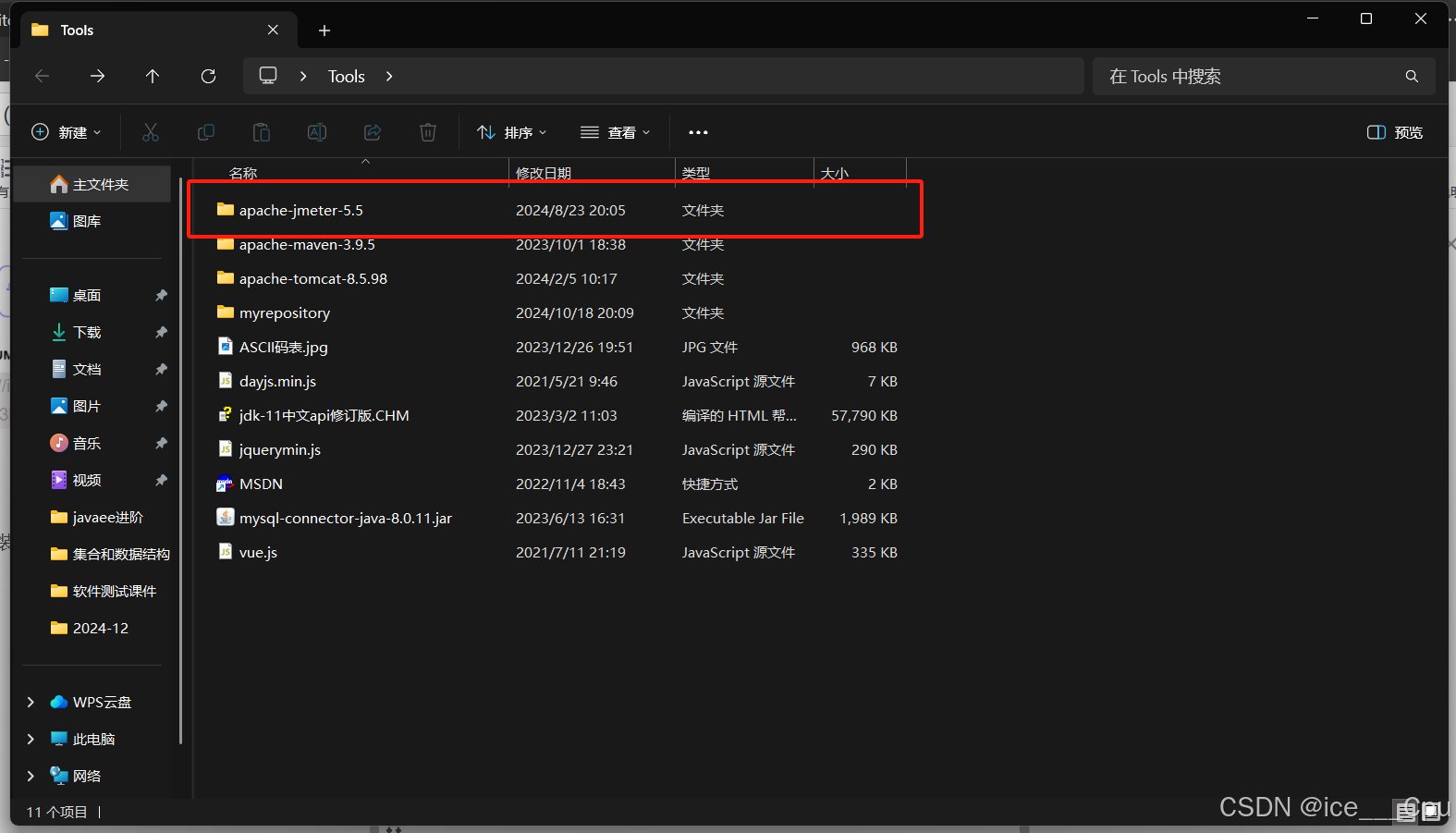Add a new tab with the plus button

pyautogui.click(x=324, y=31)
